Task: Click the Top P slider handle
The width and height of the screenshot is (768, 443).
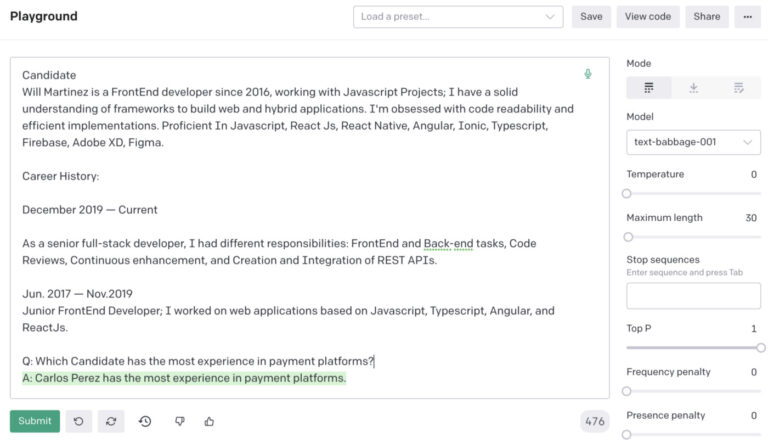Action: pyautogui.click(x=760, y=348)
